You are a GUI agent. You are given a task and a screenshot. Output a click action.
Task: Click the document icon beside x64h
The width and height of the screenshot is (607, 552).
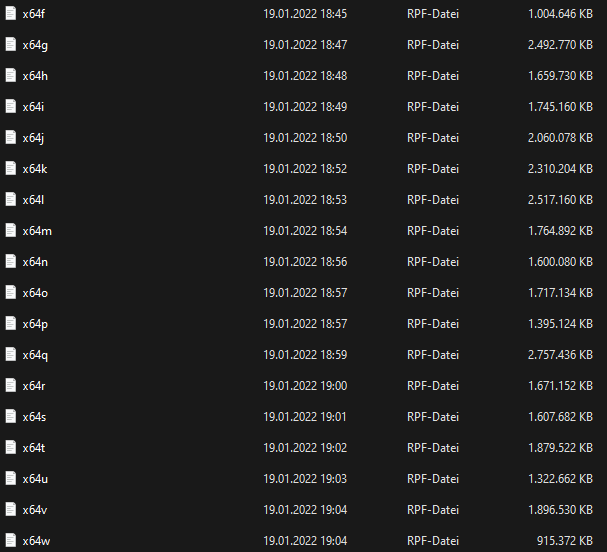click(11, 76)
